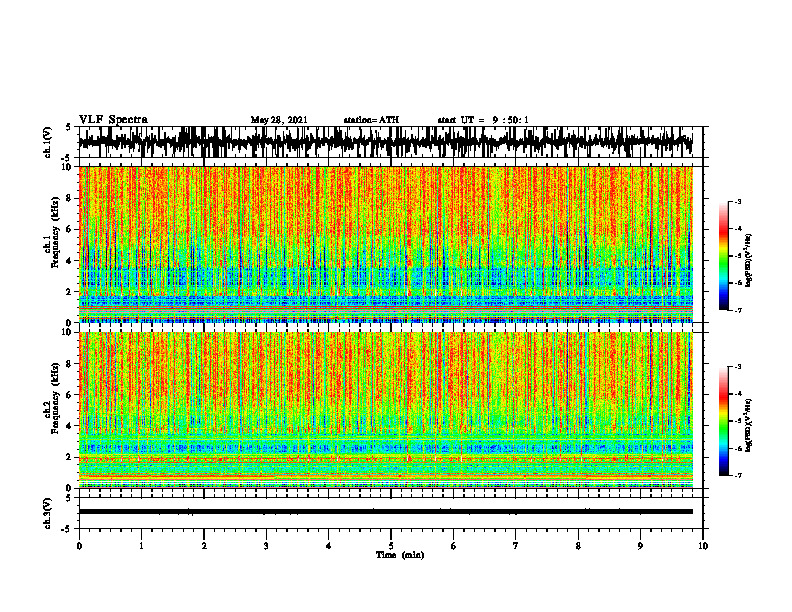Viewport: 792px width, 612px height.
Task: Select the ch.2 "Frequency (kHz)" axis label
Action: pos(55,398)
